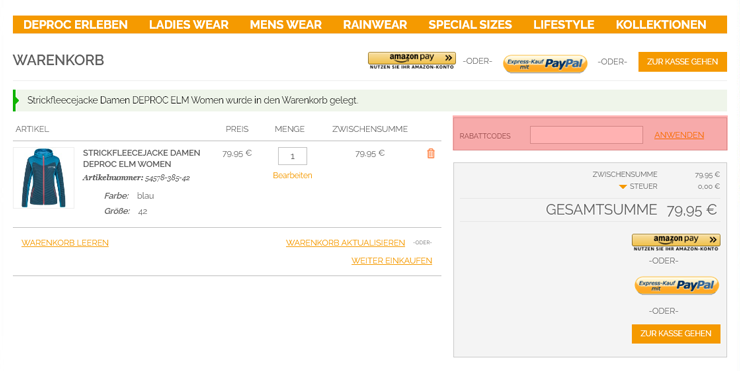
Task: Open the RAINWEAR menu
Action: click(375, 25)
